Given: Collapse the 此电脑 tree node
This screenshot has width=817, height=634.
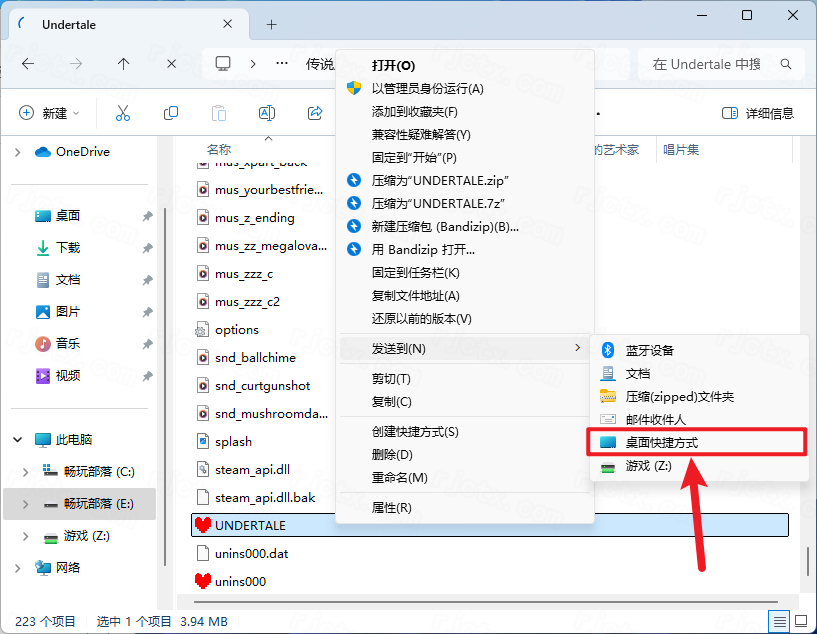Looking at the screenshot, I should [18, 440].
